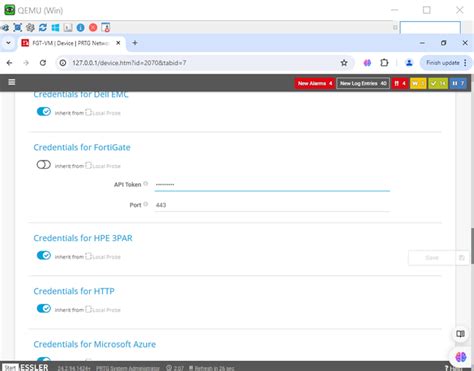Click the green up sensors badge showing 14
Image resolution: width=474 pixels, height=371 pixels.
point(438,83)
